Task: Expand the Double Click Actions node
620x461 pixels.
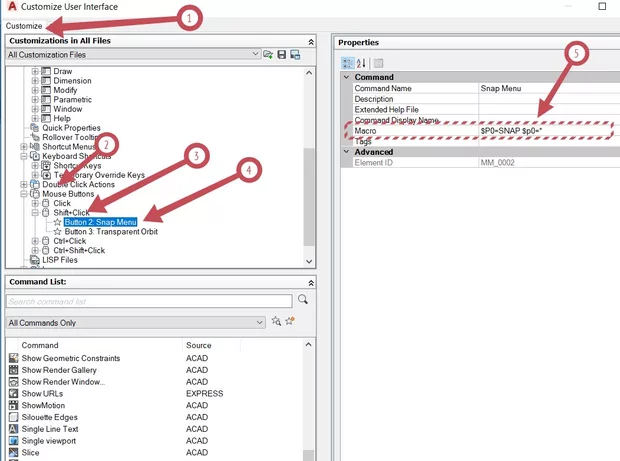Action: coord(24,184)
